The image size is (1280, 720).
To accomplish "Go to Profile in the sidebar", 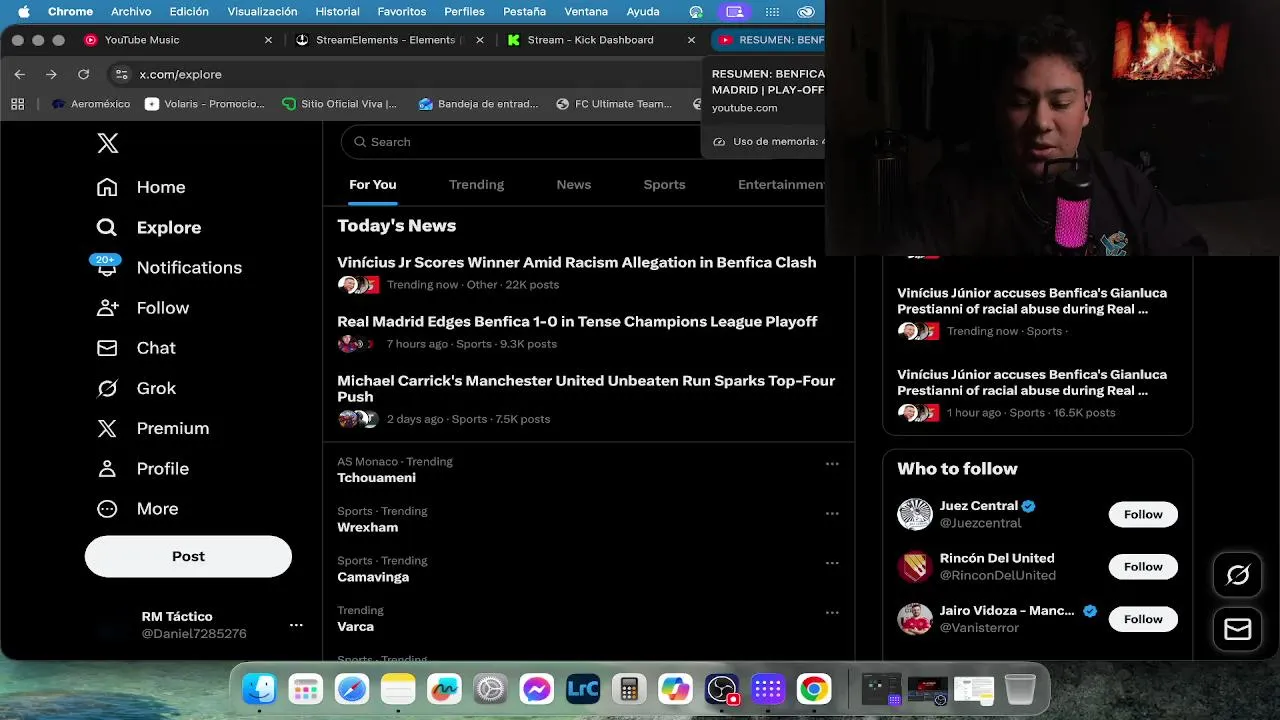I will (x=143, y=468).
